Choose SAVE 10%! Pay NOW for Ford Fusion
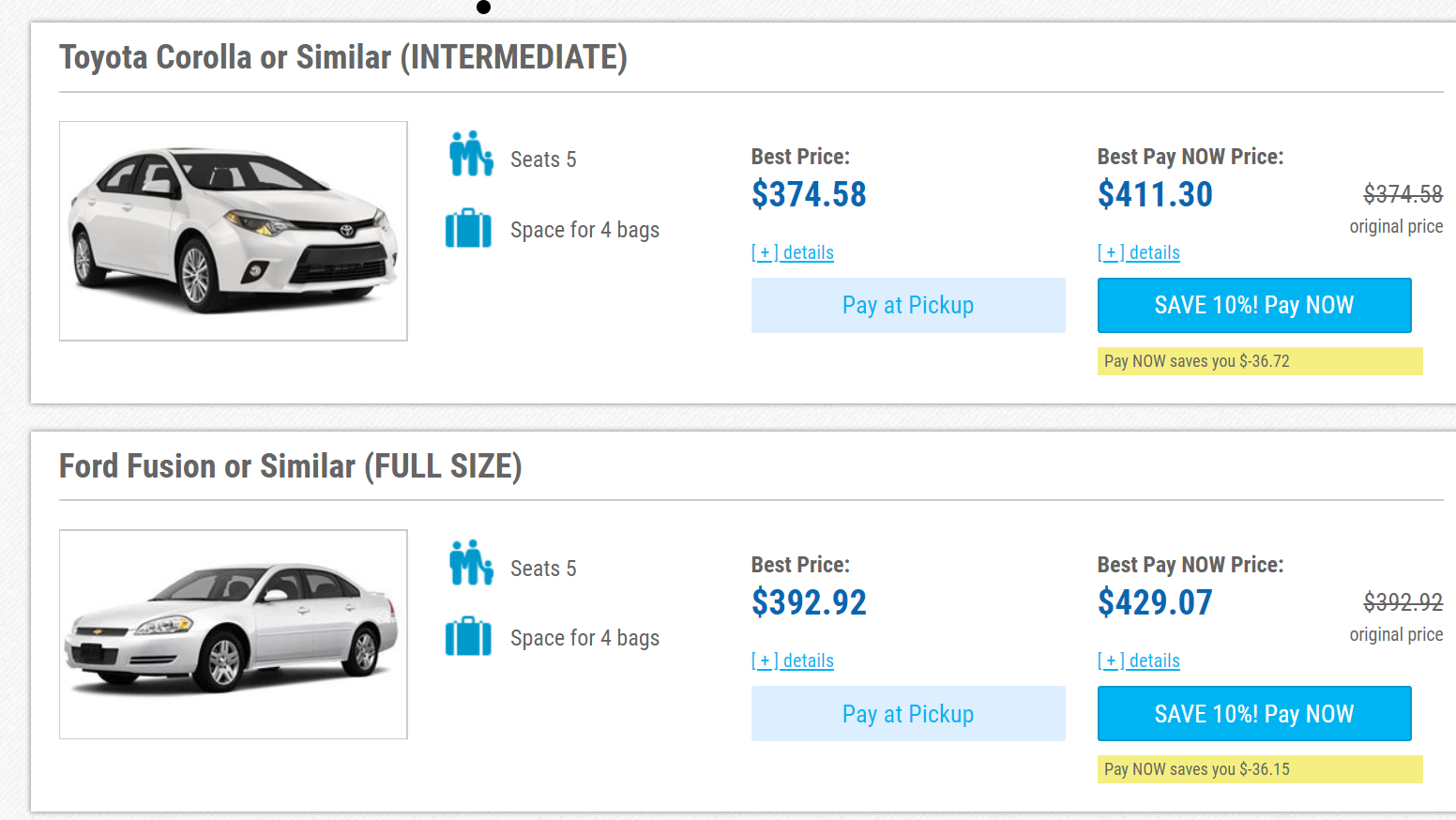Screen dimensions: 1456x820 click(x=1254, y=714)
